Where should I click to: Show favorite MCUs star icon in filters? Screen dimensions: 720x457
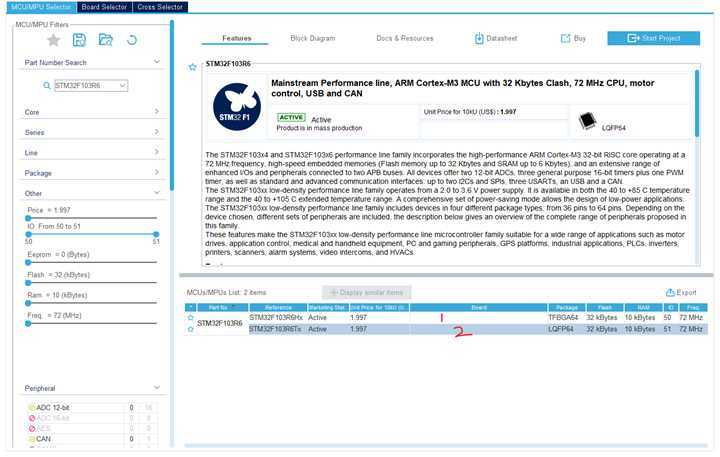(53, 40)
